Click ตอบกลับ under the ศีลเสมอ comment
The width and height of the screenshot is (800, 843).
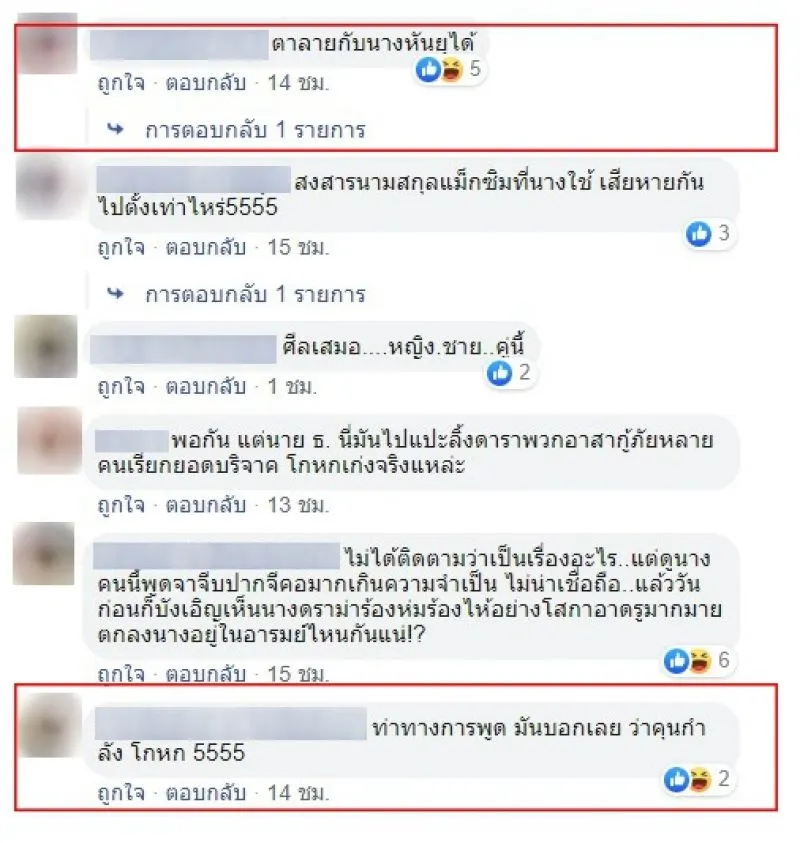point(206,387)
